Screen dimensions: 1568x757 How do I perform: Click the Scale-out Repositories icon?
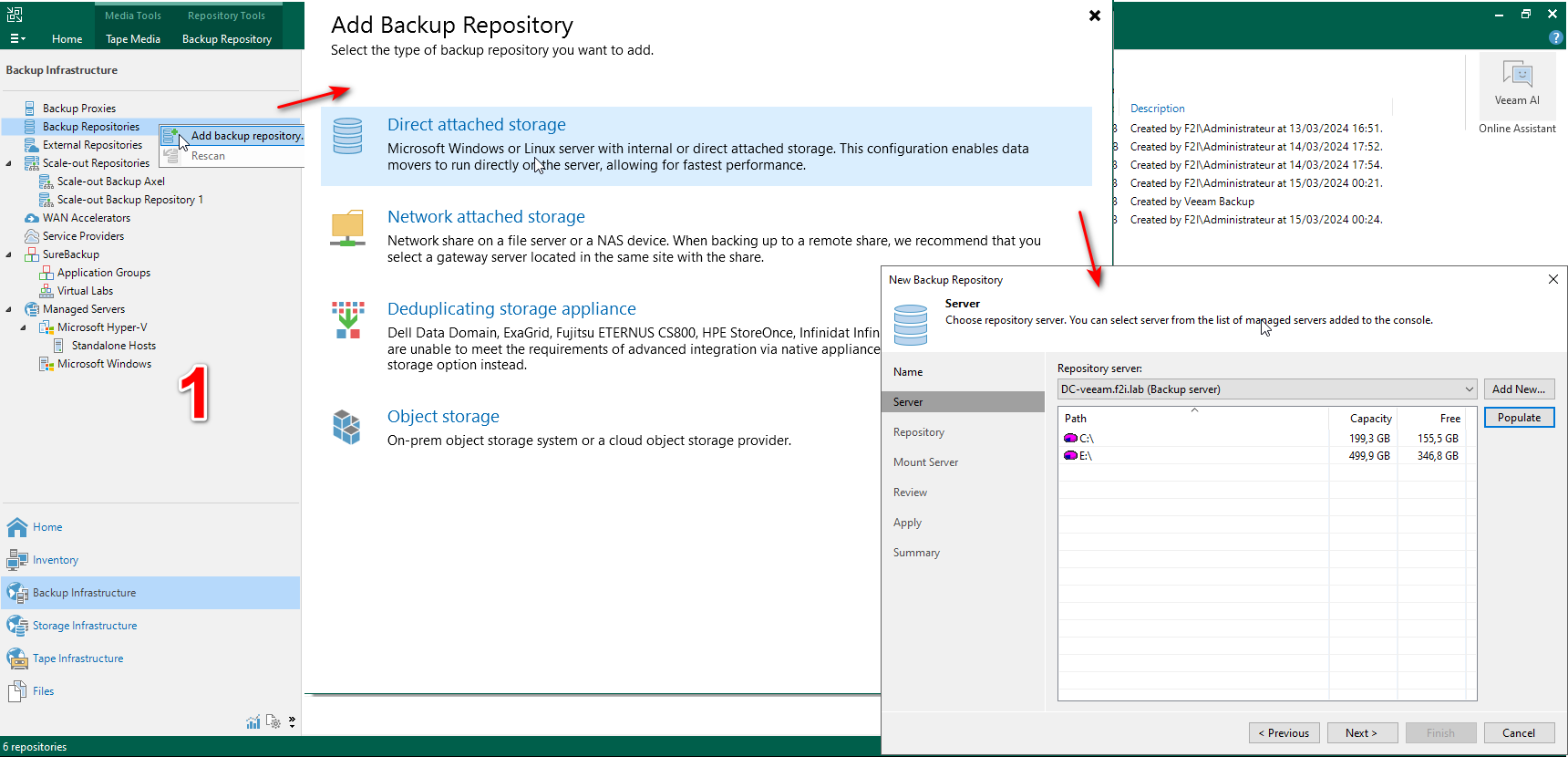31,163
